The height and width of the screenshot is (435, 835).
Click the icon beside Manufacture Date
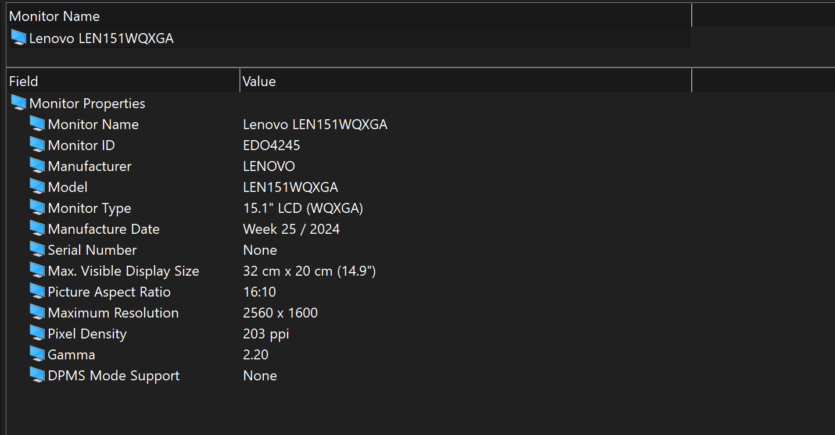point(37,228)
